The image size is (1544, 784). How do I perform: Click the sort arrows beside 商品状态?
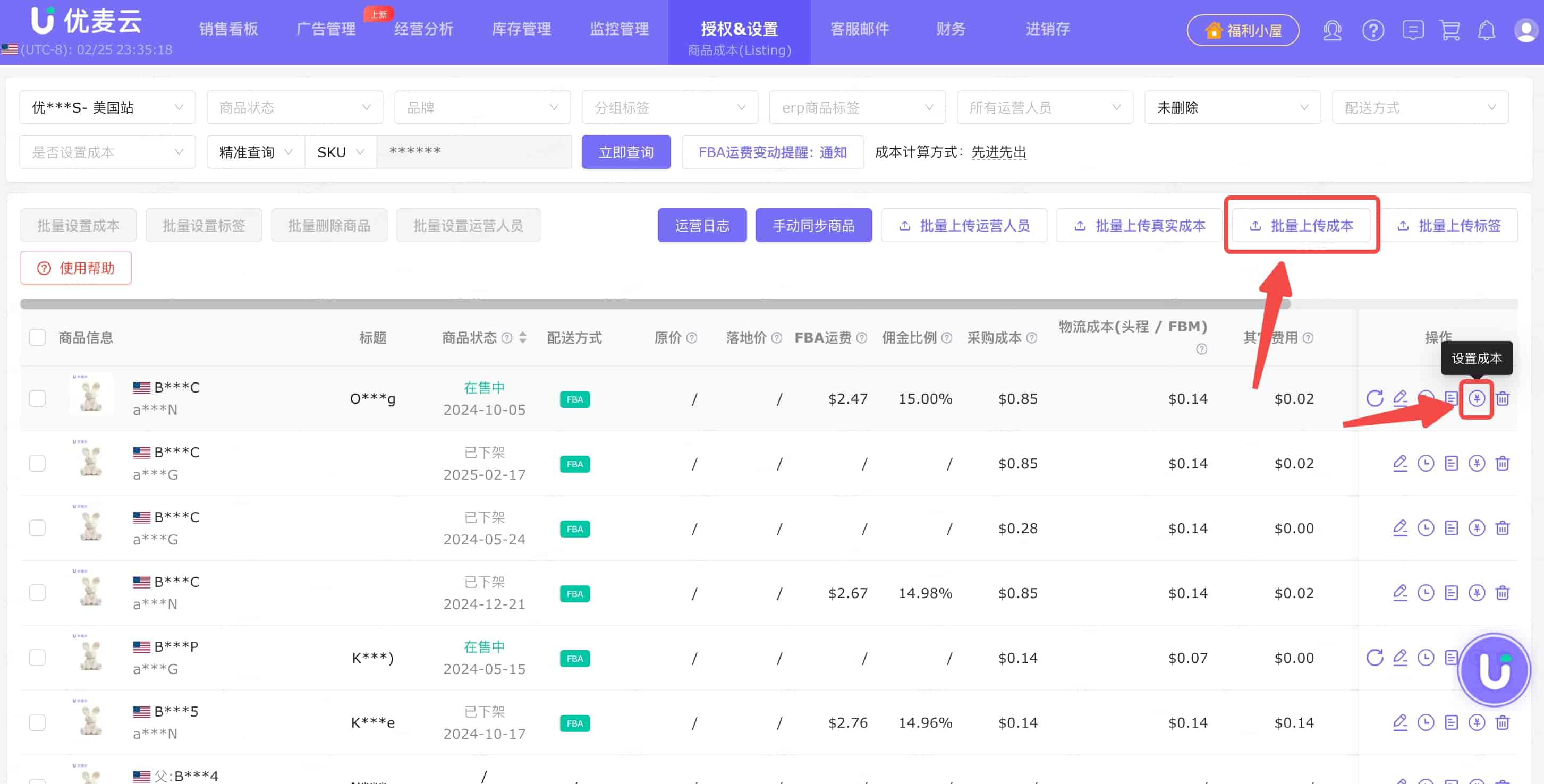(523, 337)
